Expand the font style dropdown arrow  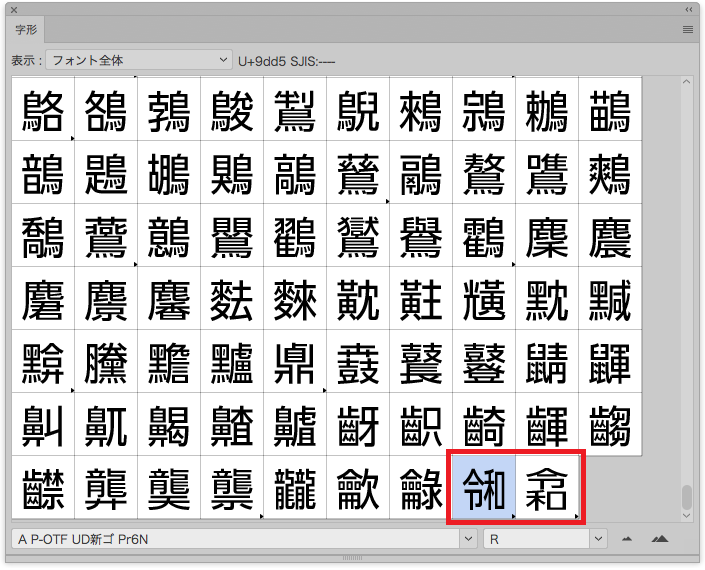pyautogui.click(x=598, y=539)
